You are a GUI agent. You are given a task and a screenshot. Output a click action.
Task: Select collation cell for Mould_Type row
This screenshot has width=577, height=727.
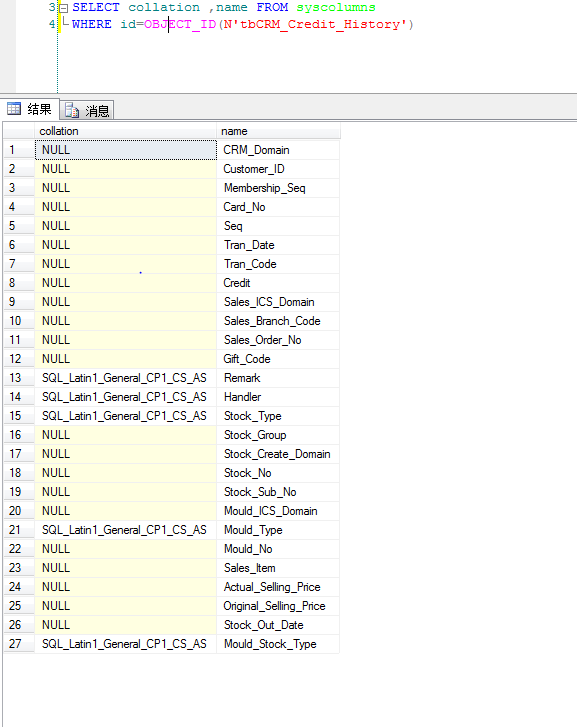(125, 530)
